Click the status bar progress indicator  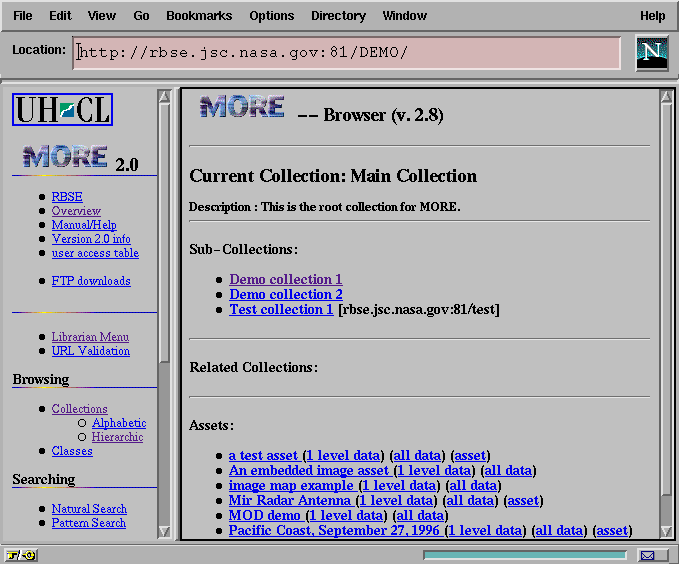pyautogui.click(x=524, y=555)
